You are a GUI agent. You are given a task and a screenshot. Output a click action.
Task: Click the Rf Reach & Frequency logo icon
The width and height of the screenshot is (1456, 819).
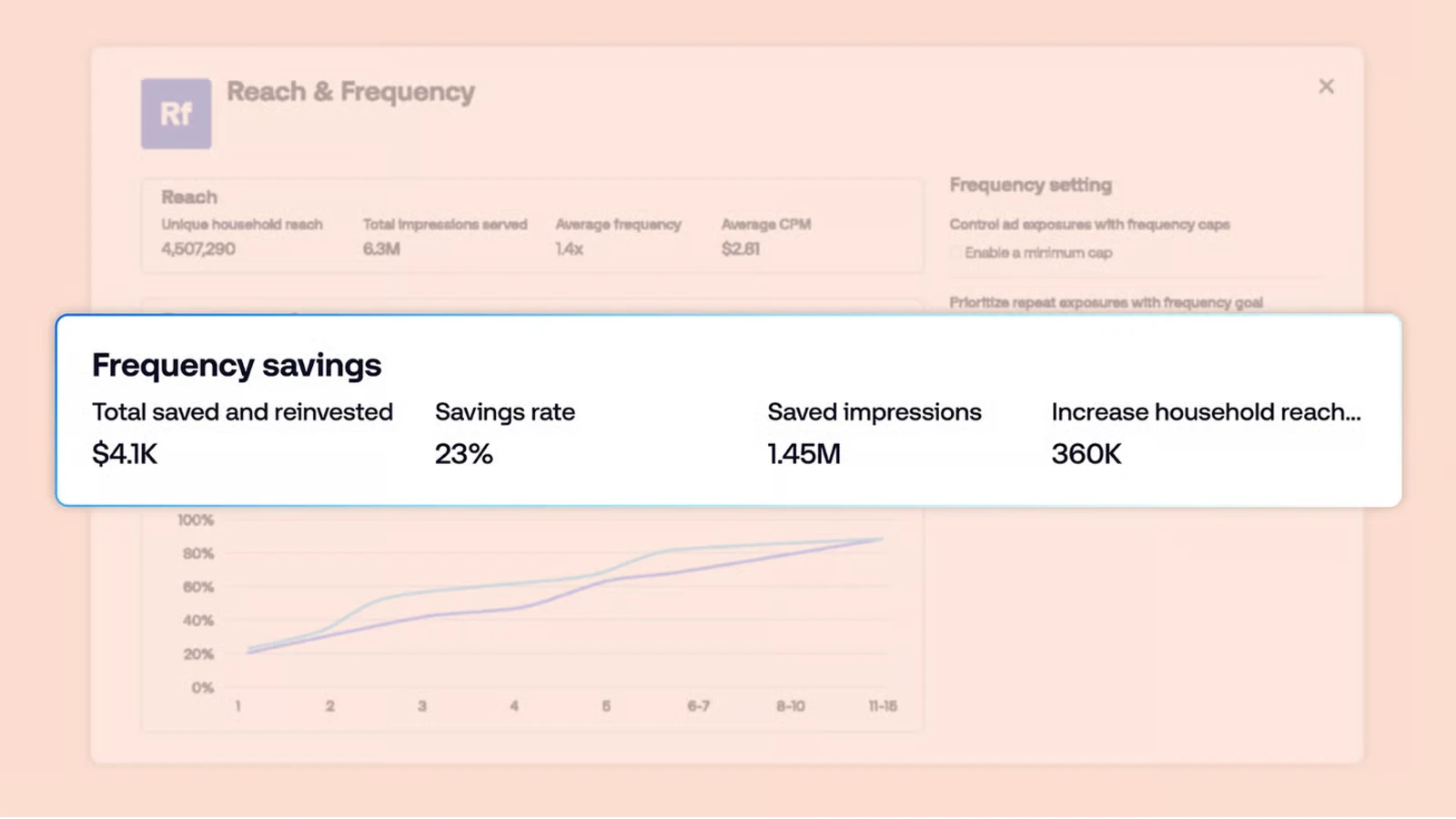point(176,114)
